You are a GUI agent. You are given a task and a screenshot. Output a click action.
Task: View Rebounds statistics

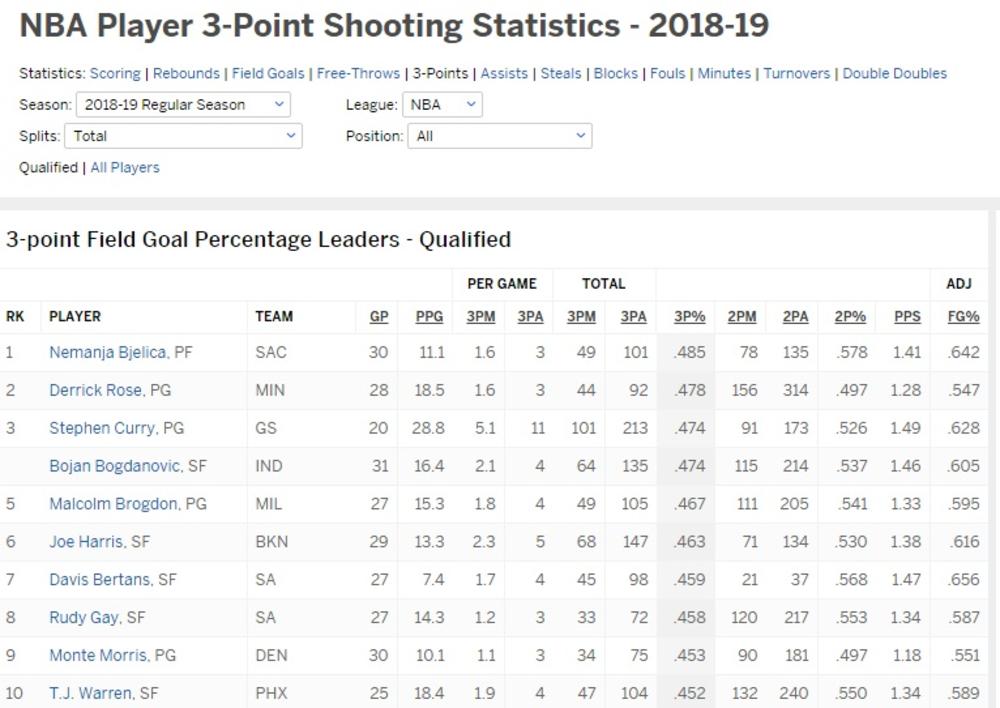click(x=185, y=73)
